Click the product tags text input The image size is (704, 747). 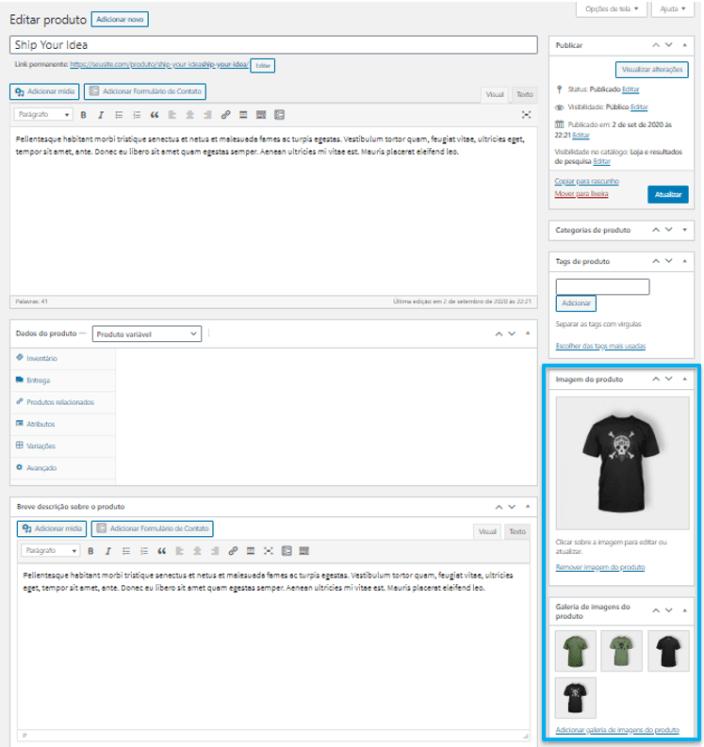[x=603, y=287]
